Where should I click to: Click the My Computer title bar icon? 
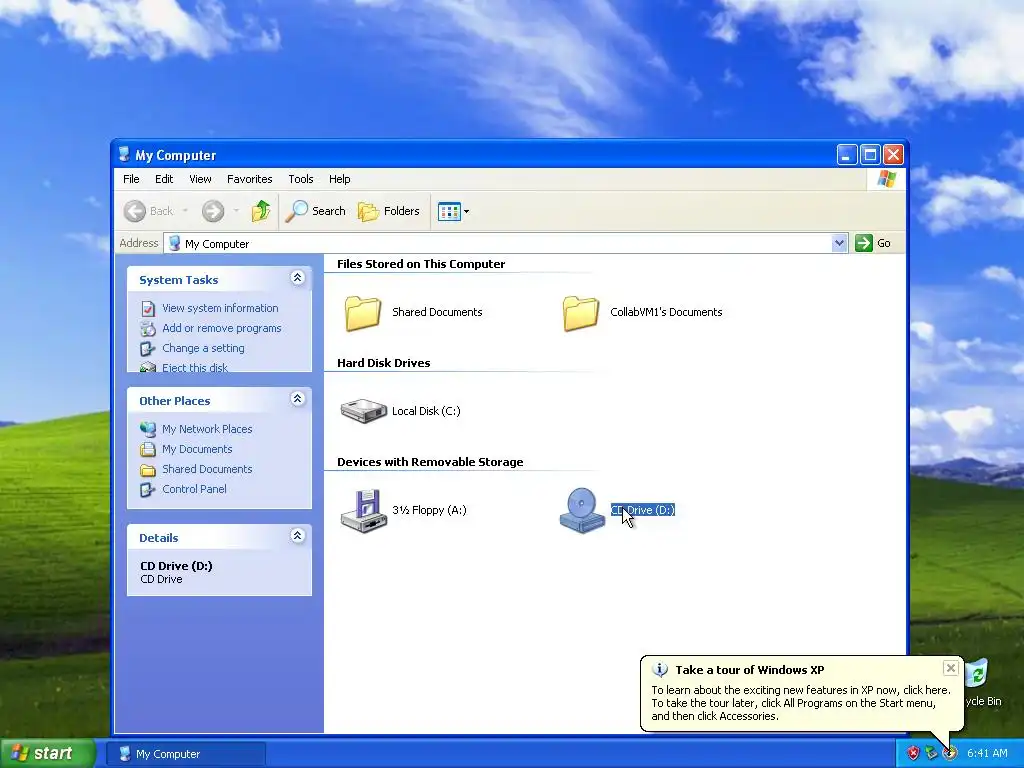pyautogui.click(x=124, y=155)
